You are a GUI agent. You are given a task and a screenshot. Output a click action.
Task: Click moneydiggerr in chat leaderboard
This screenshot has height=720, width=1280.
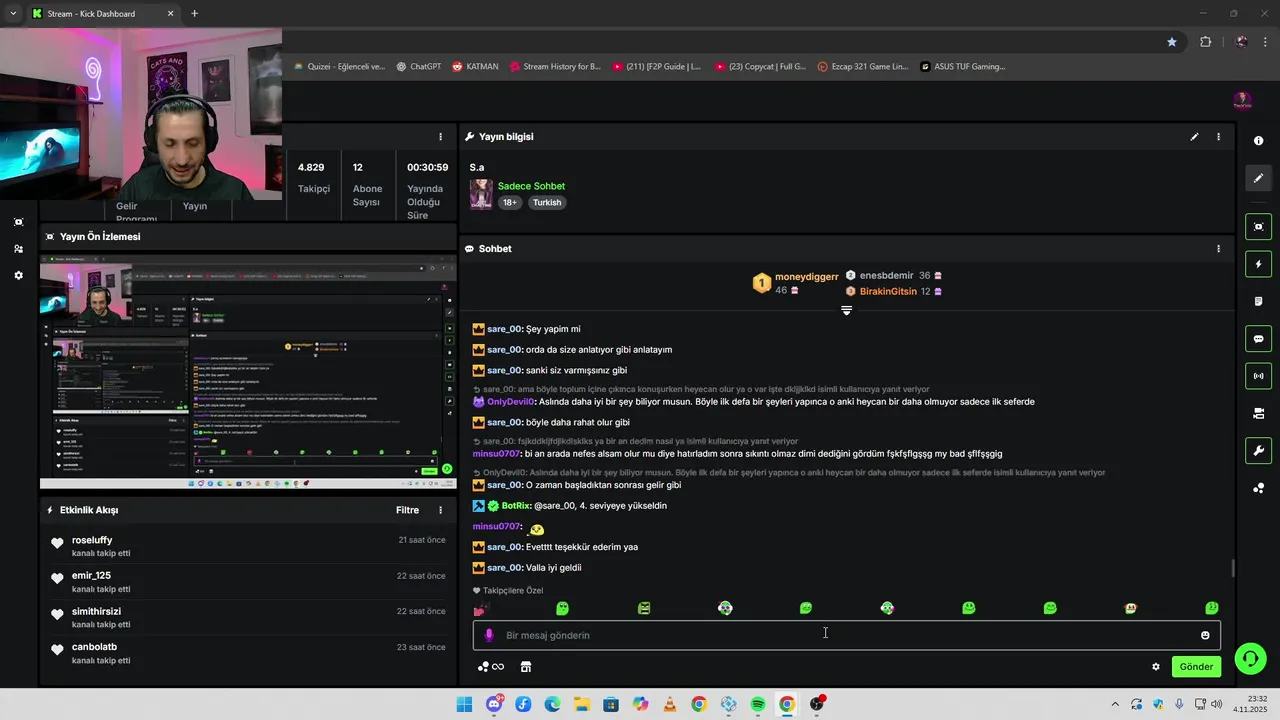tap(806, 277)
